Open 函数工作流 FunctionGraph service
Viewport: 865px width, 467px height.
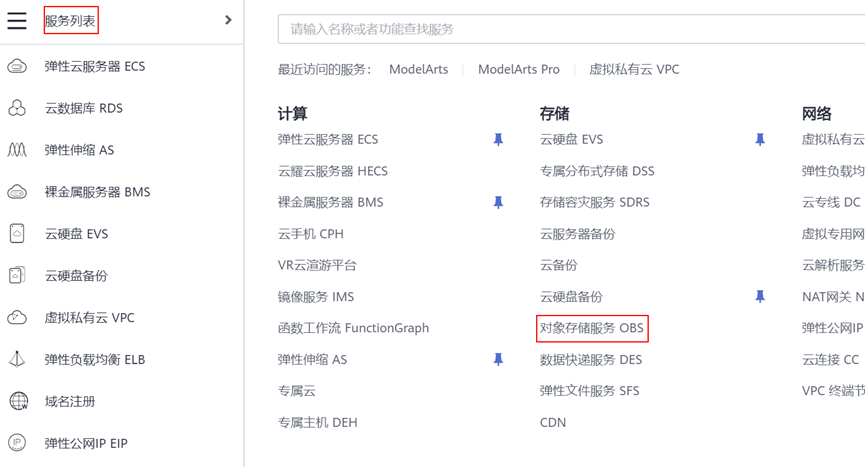(x=353, y=328)
